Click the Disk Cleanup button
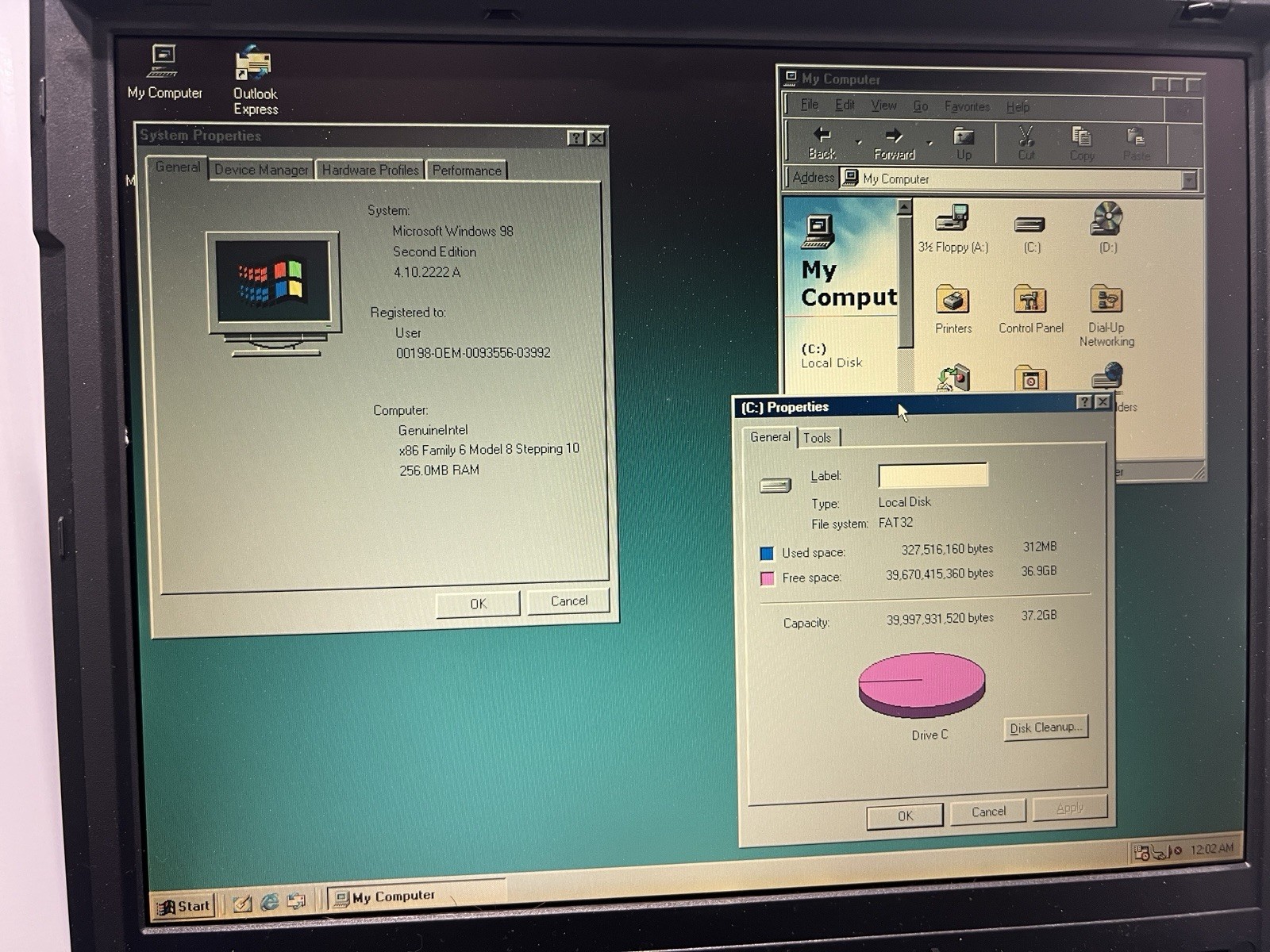Viewport: 1270px width, 952px height. point(1045,727)
